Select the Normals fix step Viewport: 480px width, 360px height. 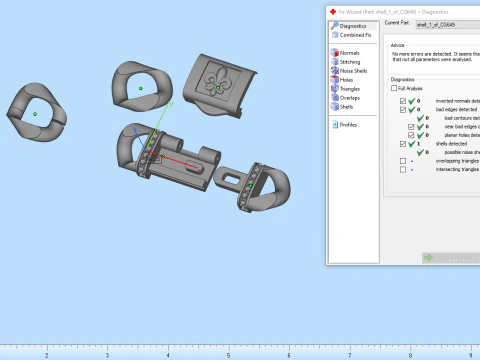345,53
